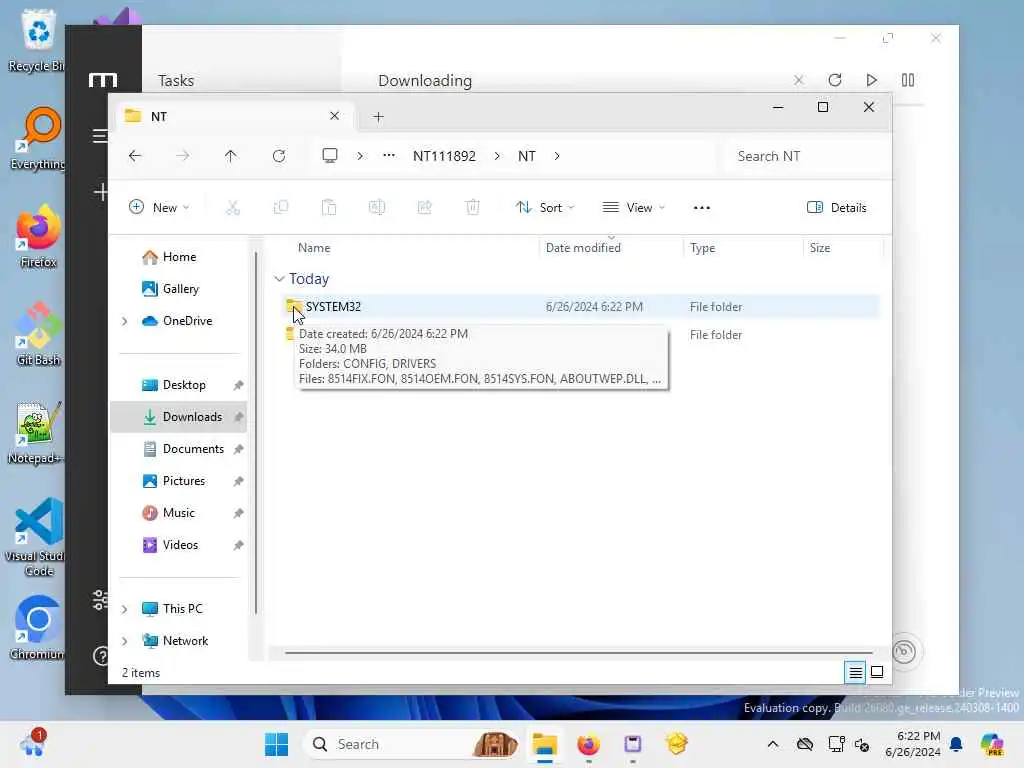Click refresh icon in Downloading panel
Viewport: 1024px width, 768px height.
[835, 80]
